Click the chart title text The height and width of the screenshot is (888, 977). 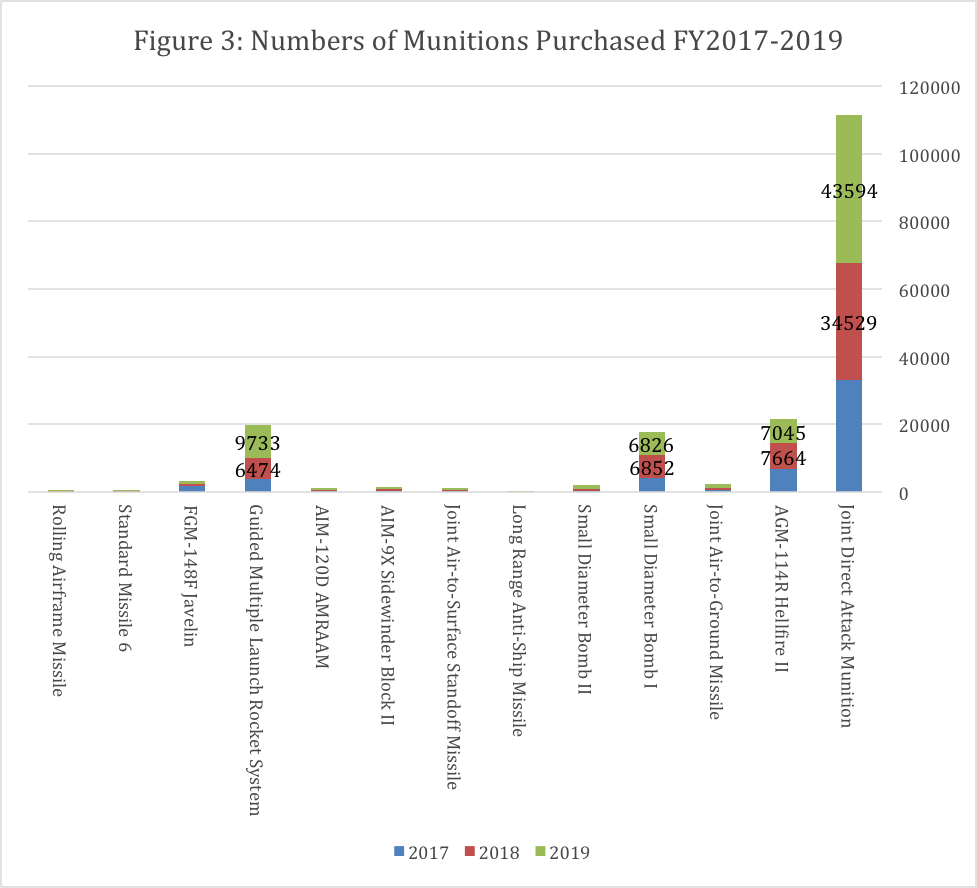[x=488, y=42]
